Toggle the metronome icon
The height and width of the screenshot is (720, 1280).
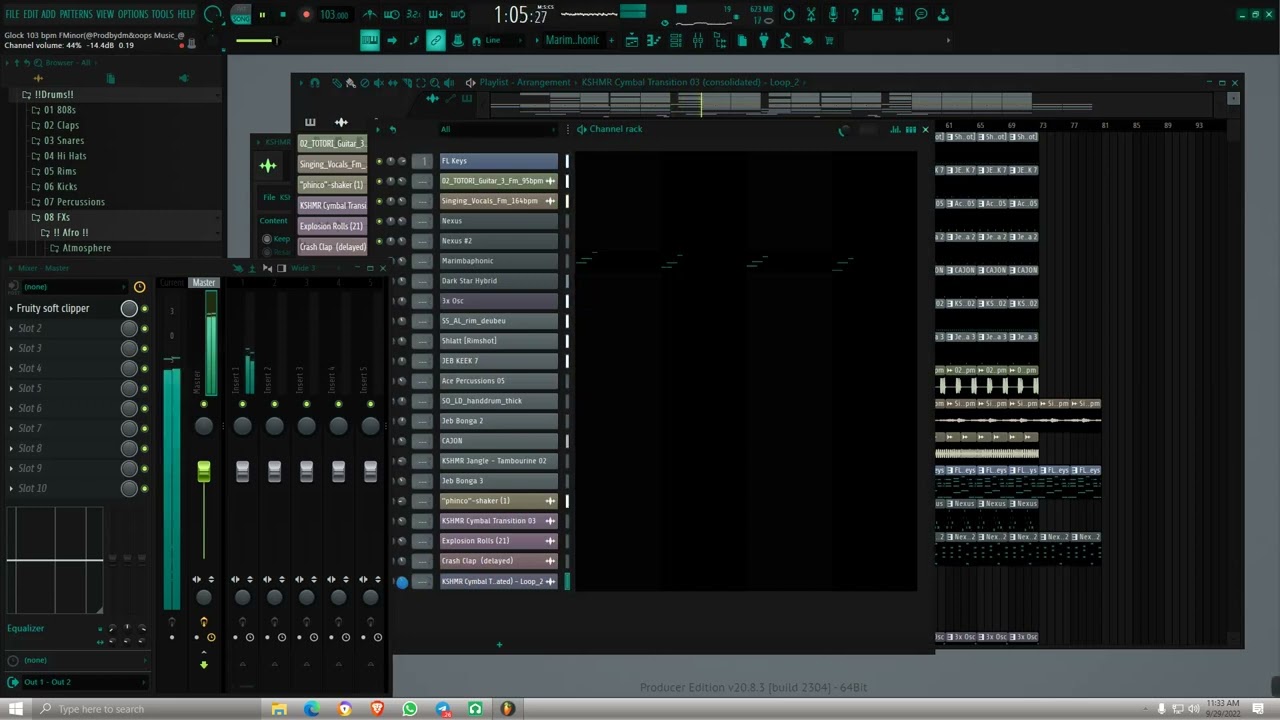[370, 15]
